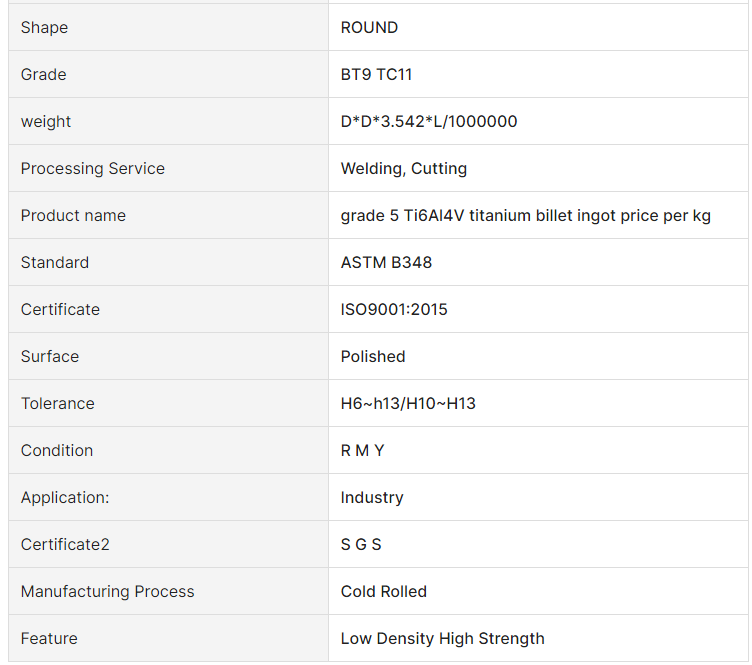Image resolution: width=752 pixels, height=665 pixels.
Task: Click the "BT9 TC11" grade value
Action: point(376,75)
